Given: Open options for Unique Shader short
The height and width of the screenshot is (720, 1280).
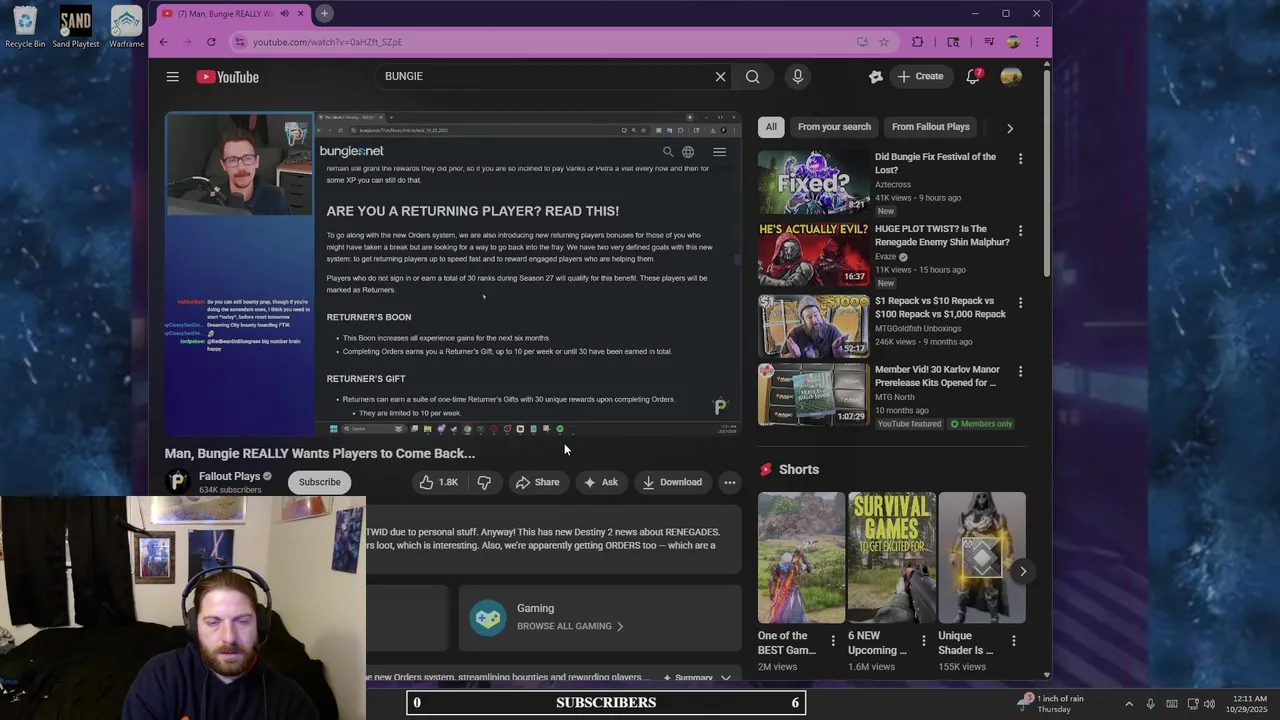Looking at the screenshot, I should click(1014, 641).
